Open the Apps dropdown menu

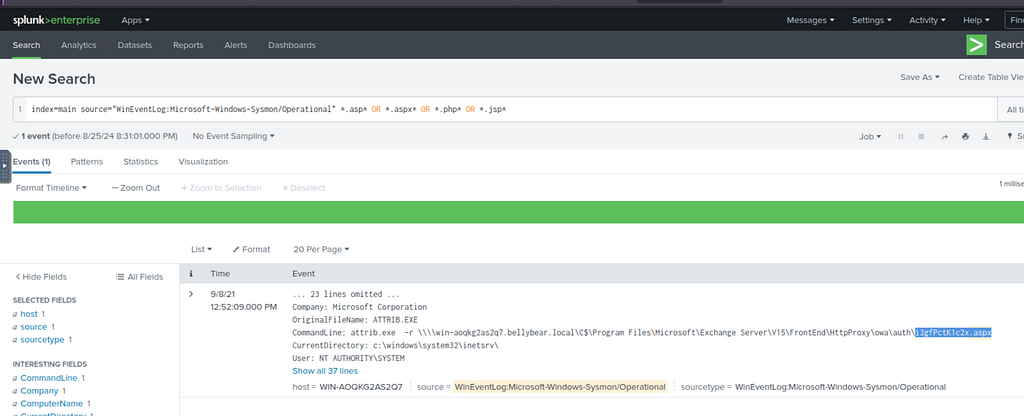click(x=135, y=20)
